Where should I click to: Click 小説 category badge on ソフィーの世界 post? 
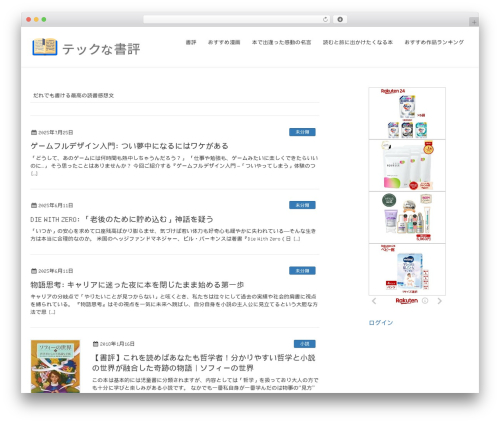click(305, 344)
